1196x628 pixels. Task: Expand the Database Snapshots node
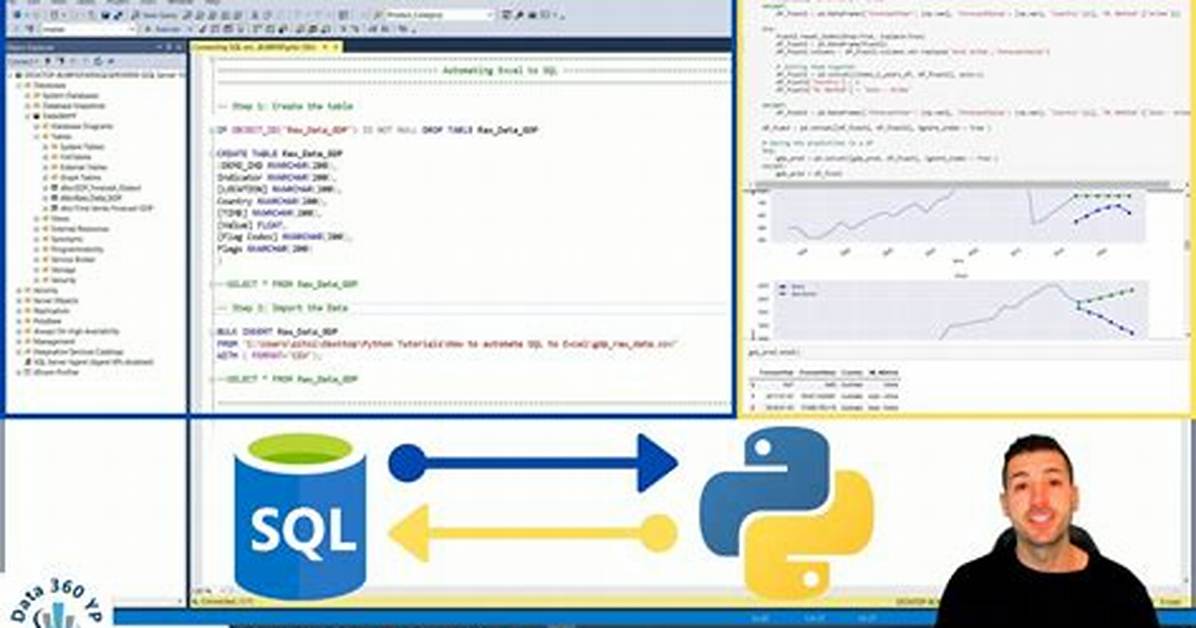[28, 106]
